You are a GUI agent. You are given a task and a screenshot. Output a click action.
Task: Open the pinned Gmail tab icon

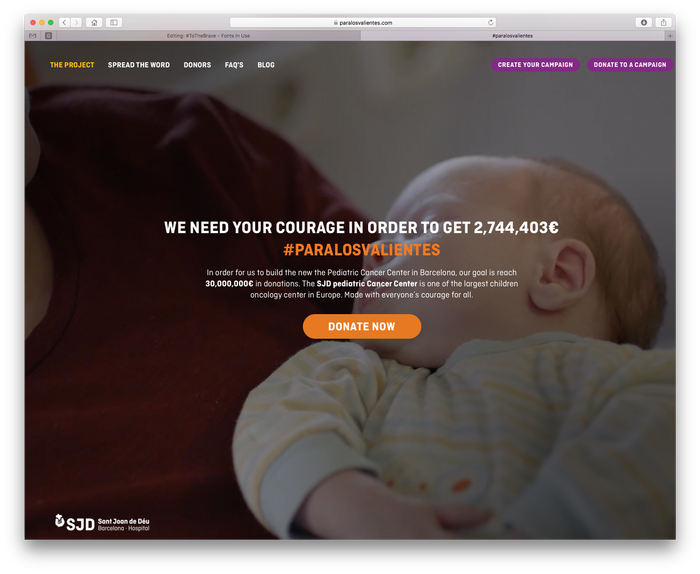click(33, 36)
